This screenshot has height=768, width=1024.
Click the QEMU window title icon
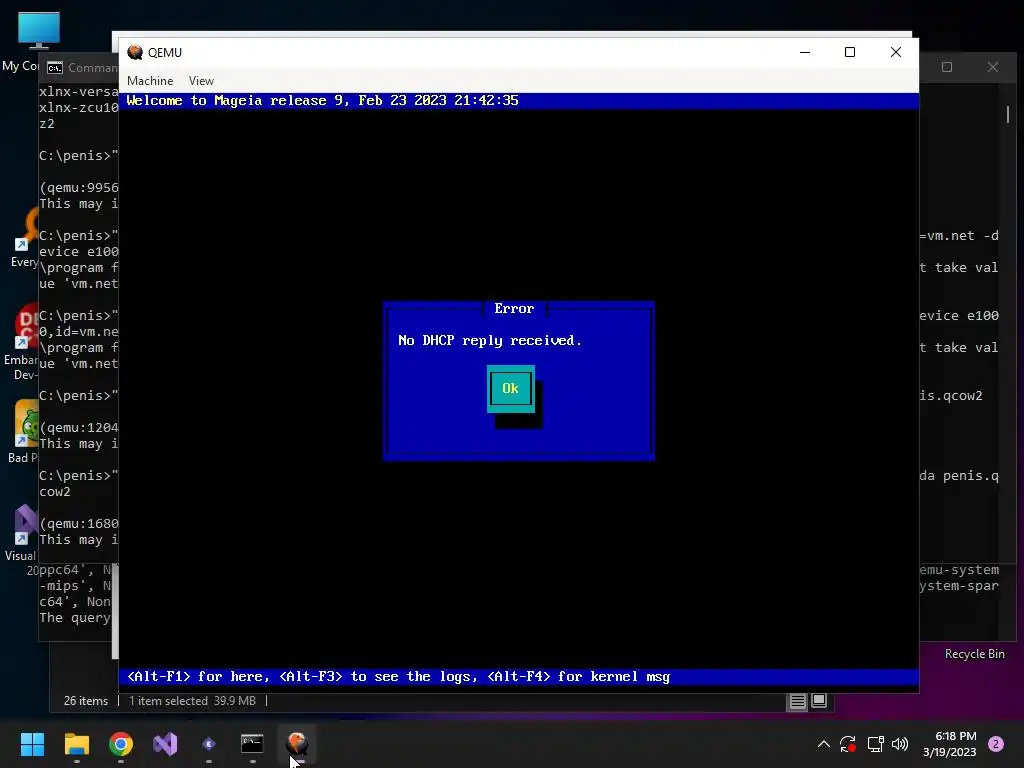[x=135, y=52]
